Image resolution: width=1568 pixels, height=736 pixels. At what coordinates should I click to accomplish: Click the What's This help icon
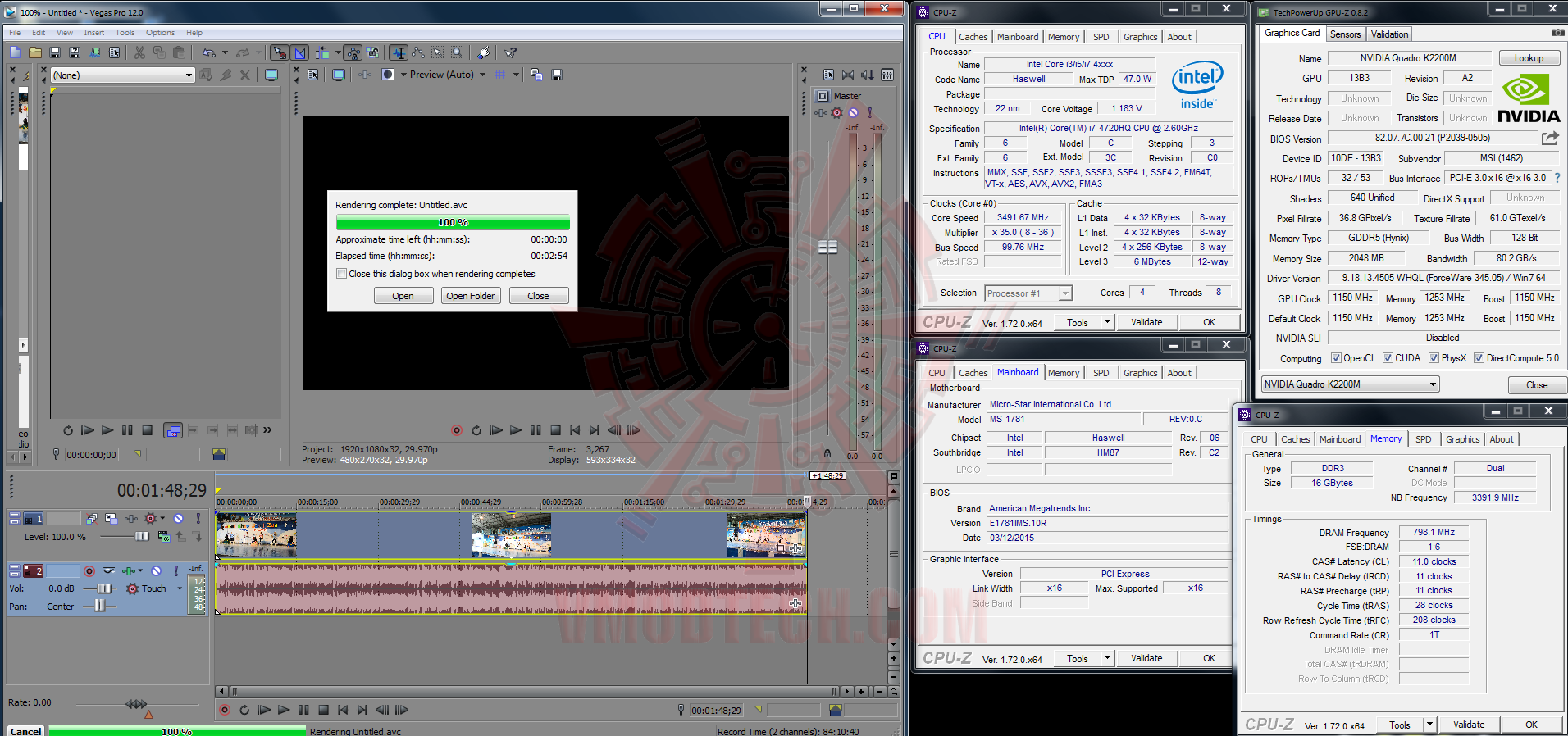[510, 52]
